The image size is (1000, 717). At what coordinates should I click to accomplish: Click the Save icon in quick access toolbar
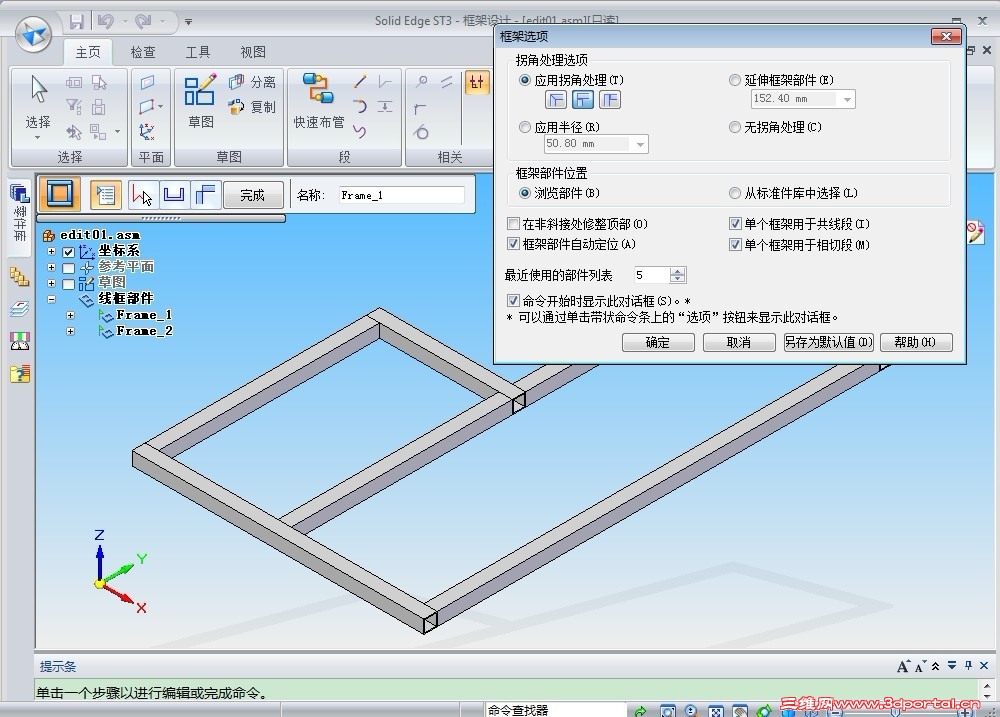77,22
